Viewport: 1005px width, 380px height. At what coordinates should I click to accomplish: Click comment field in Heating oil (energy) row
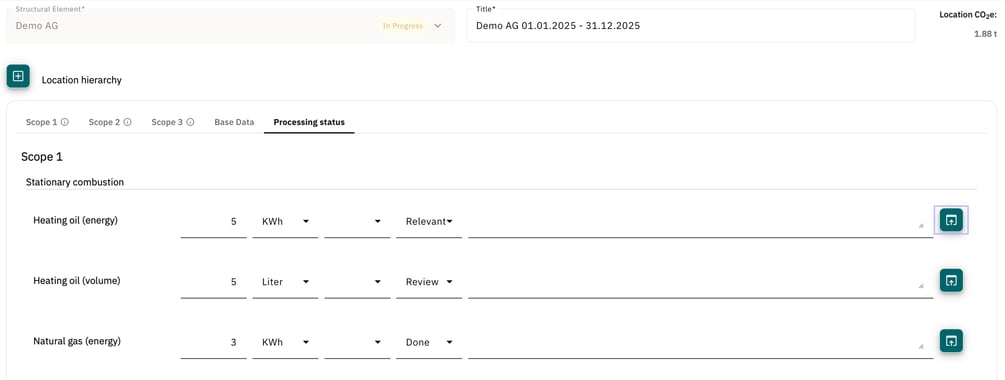[701, 222]
